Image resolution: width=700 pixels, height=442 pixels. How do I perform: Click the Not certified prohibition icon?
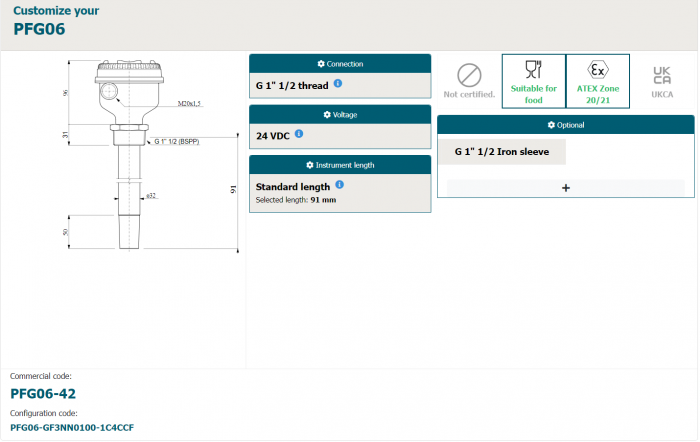(469, 75)
